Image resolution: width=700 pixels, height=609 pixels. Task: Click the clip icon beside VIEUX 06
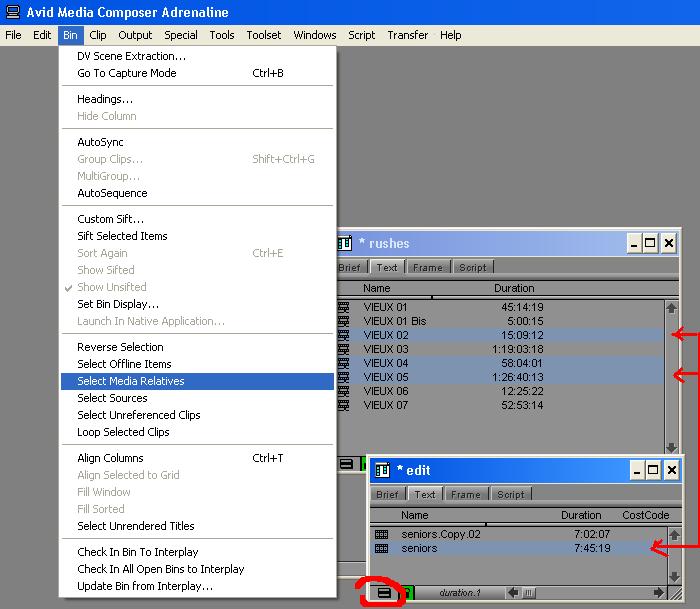pos(343,391)
